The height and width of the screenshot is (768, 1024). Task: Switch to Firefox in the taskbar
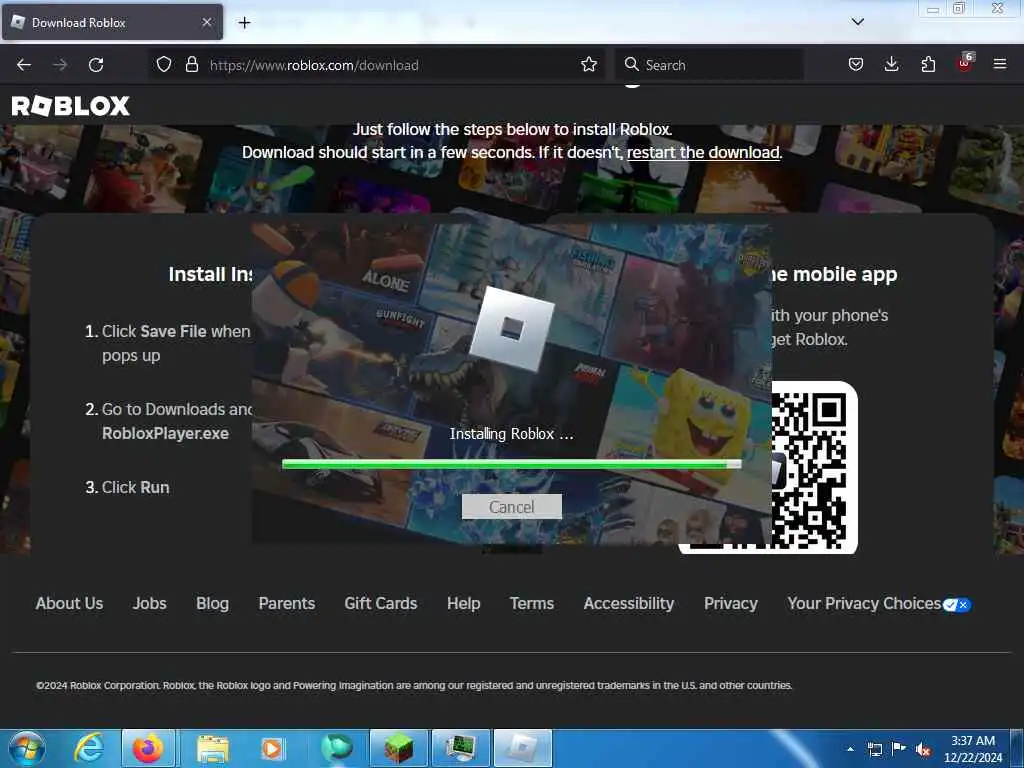148,748
